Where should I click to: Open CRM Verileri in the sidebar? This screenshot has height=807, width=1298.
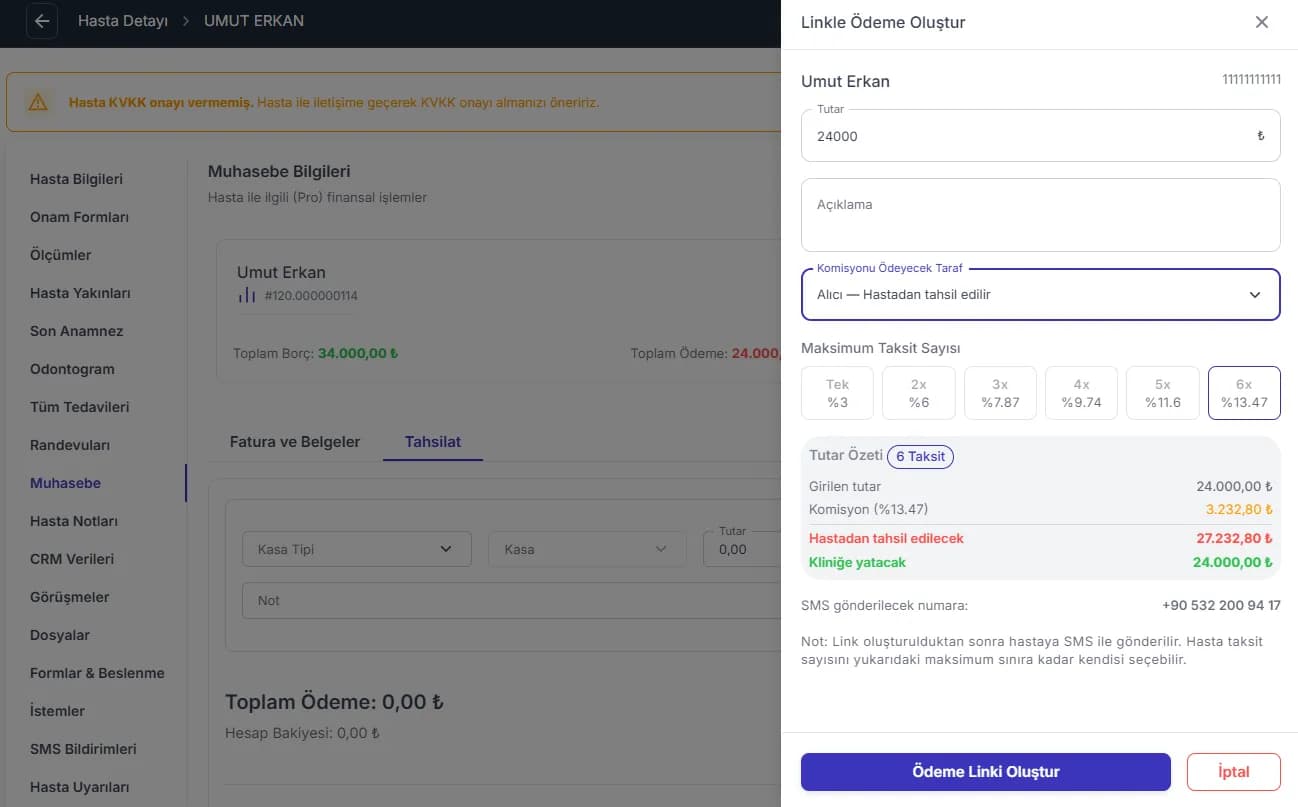point(72,559)
